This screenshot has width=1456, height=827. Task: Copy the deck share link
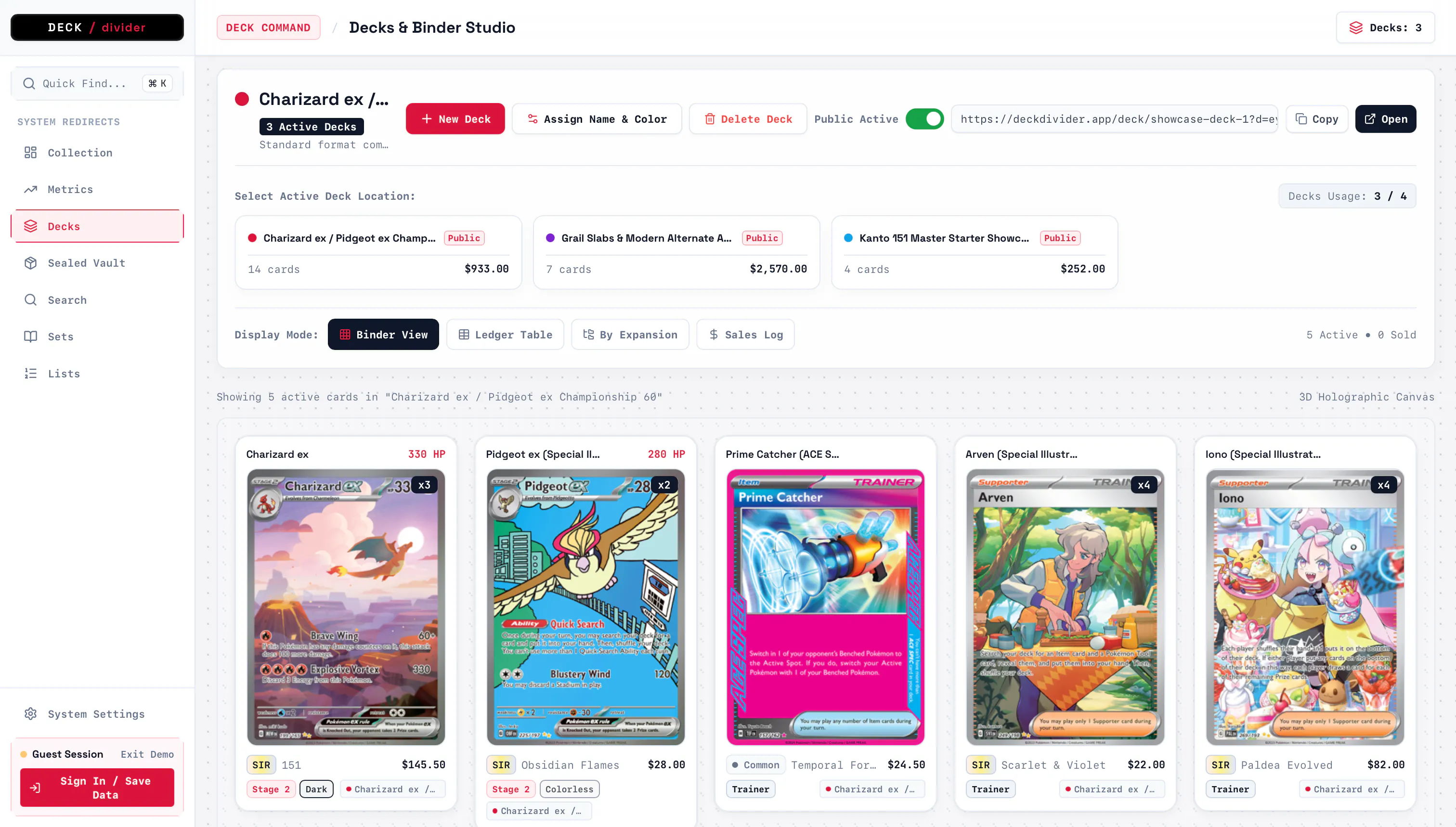click(1317, 119)
